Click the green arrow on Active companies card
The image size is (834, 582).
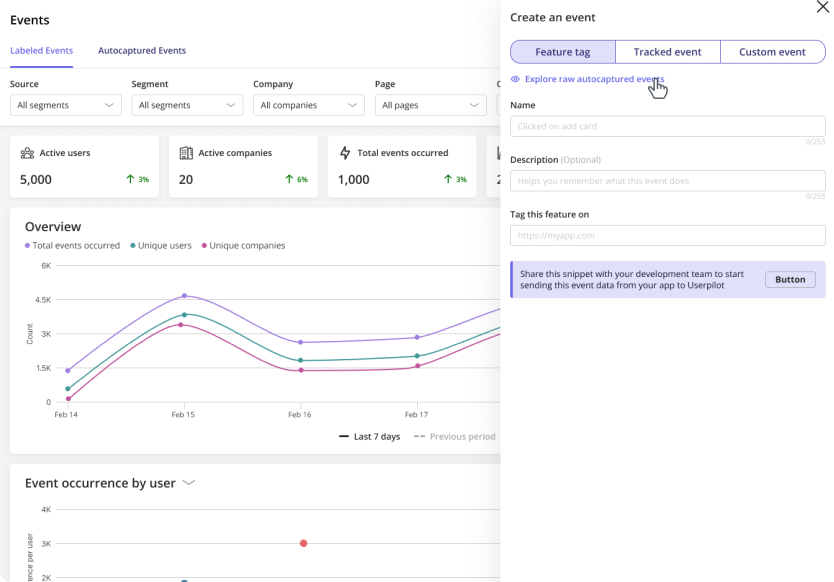coord(289,180)
